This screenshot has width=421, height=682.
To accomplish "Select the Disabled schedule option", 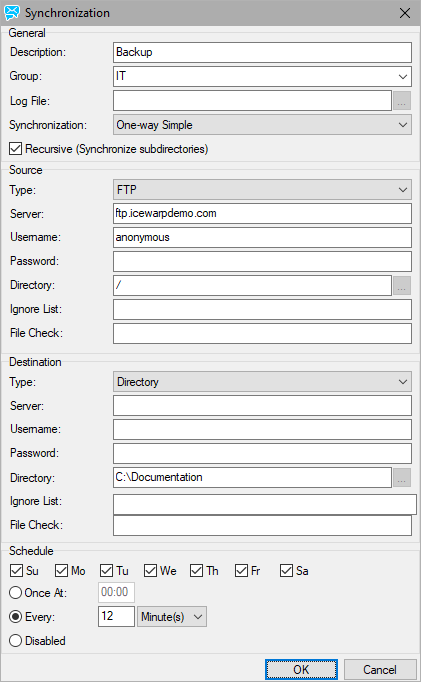I will coord(15,641).
